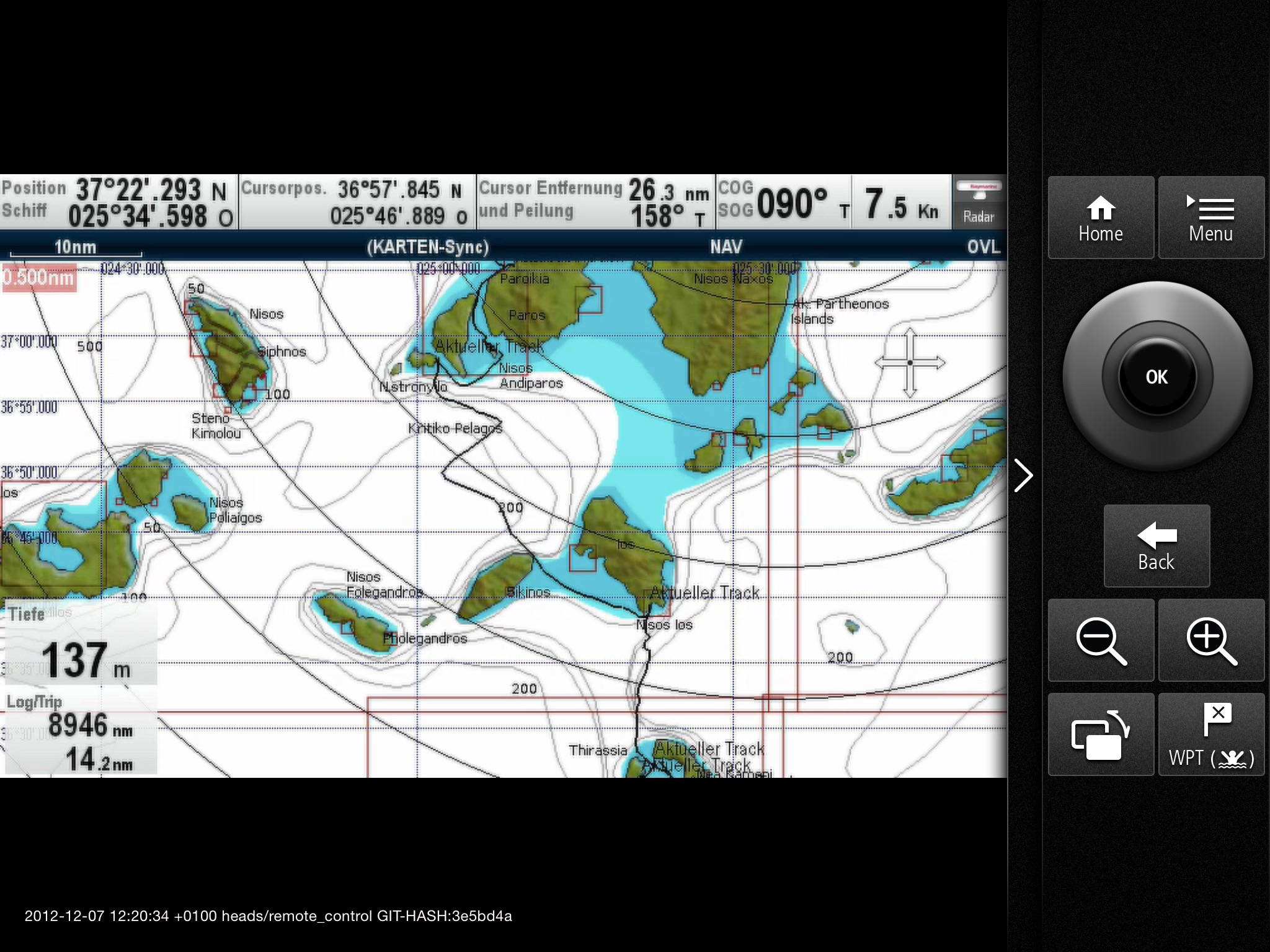Select the crosshair cursor on the chart
This screenshot has width=1270, height=952.
click(910, 363)
